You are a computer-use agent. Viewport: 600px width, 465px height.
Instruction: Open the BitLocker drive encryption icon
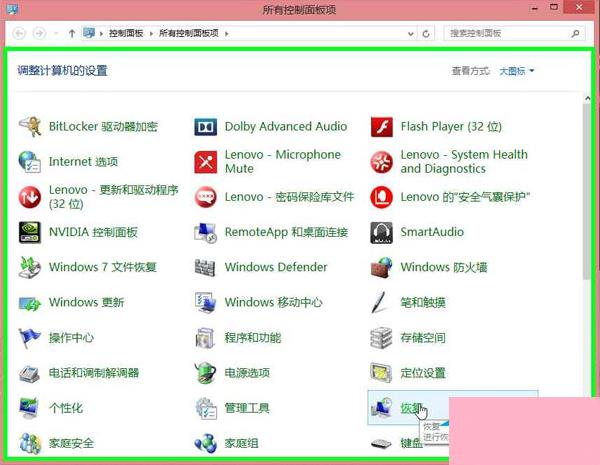[x=30, y=127]
